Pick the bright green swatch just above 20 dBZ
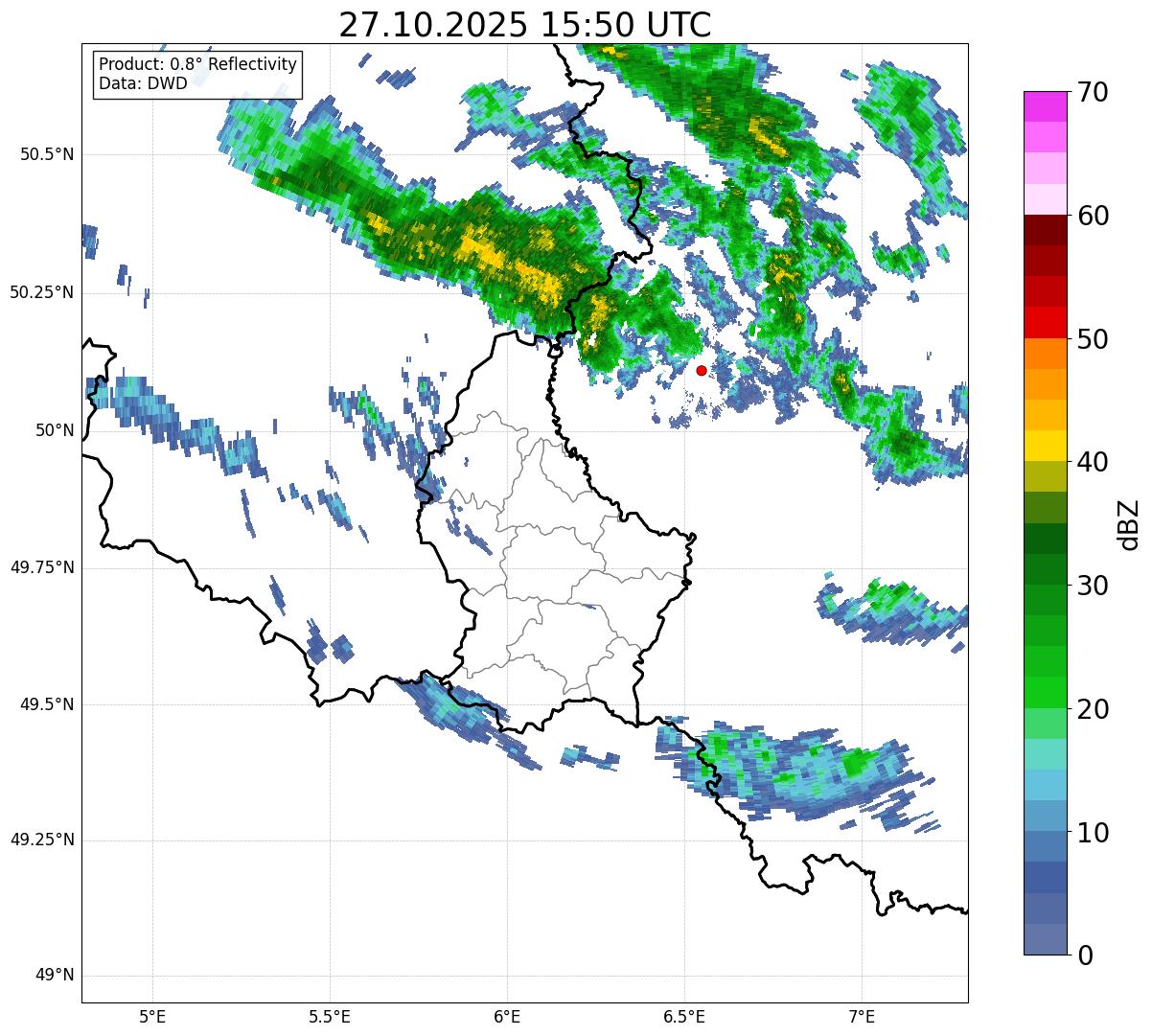 point(1045,692)
